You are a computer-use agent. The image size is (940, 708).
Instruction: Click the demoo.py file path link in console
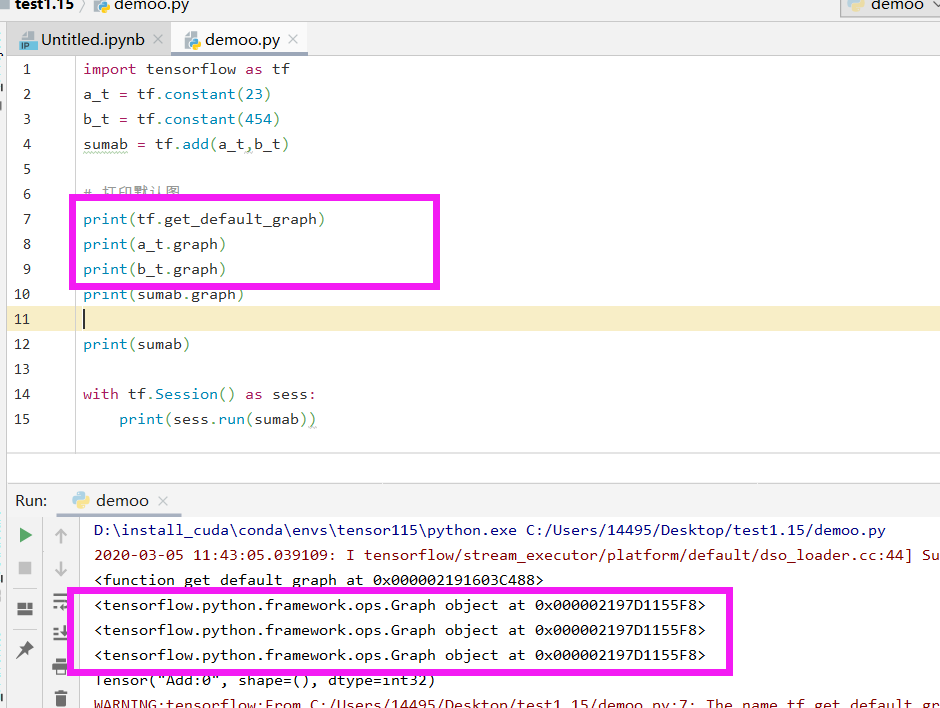pyautogui.click(x=706, y=531)
